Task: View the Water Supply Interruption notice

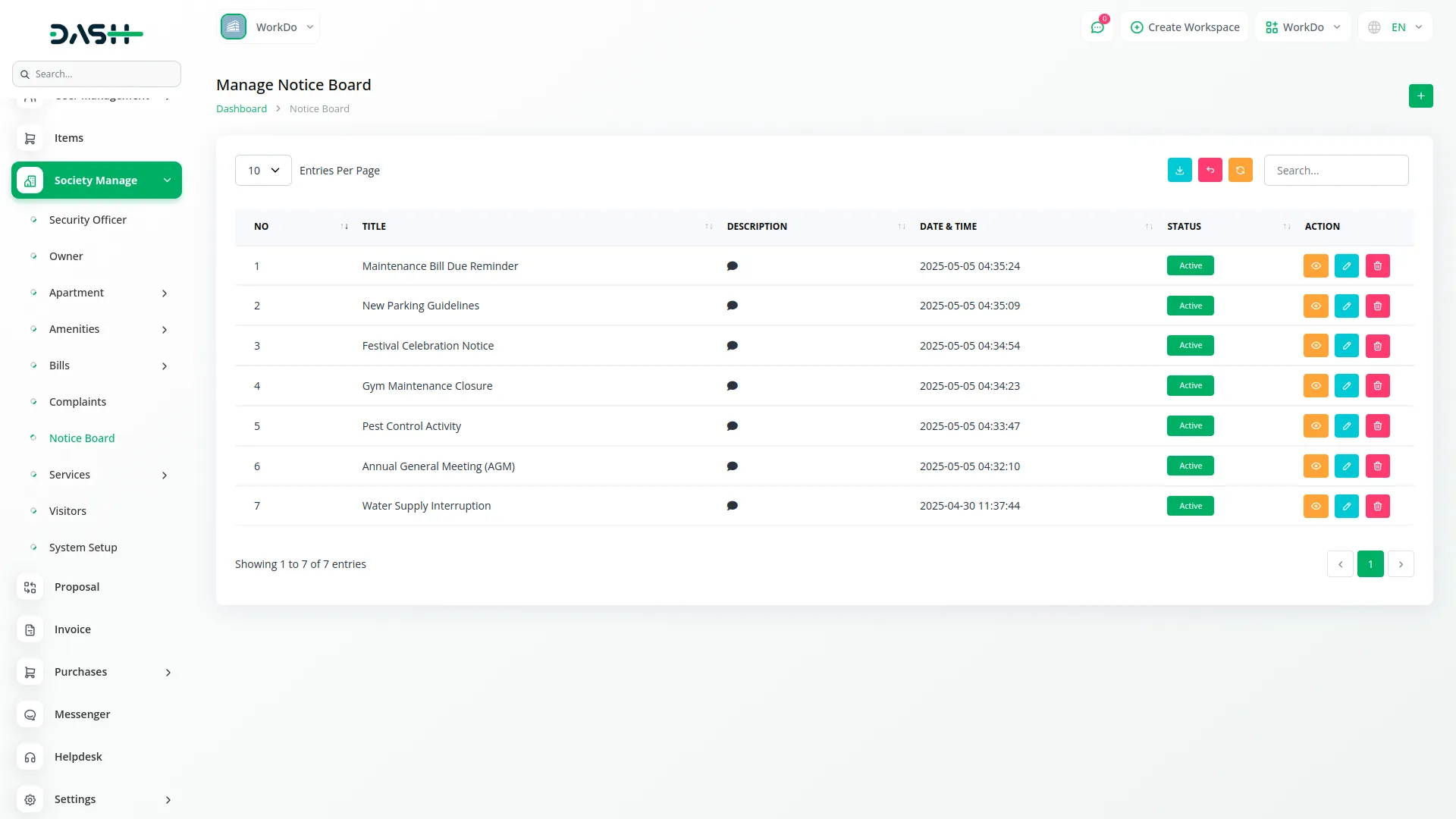Action: coord(1315,506)
